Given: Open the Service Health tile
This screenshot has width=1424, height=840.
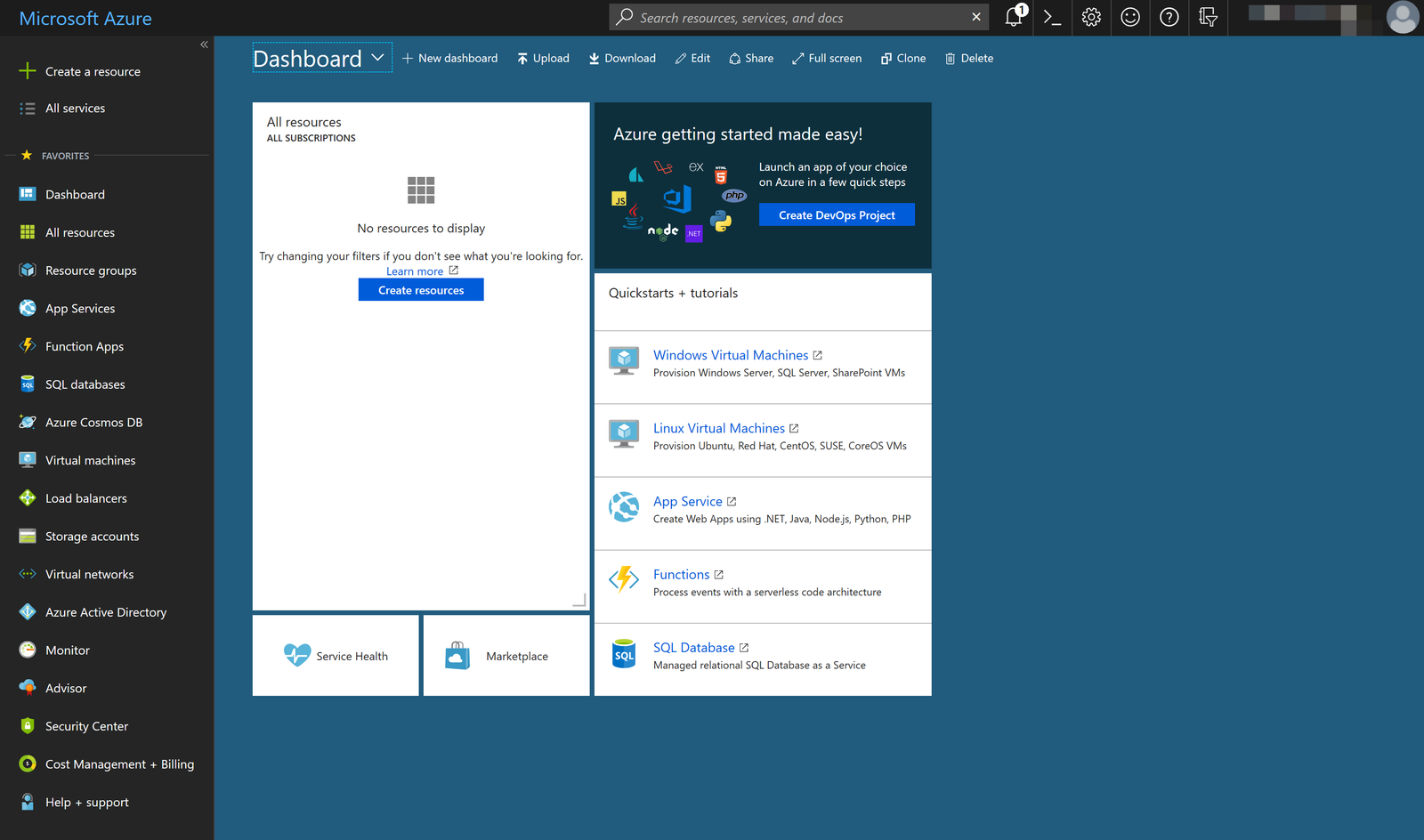Looking at the screenshot, I should click(x=336, y=656).
